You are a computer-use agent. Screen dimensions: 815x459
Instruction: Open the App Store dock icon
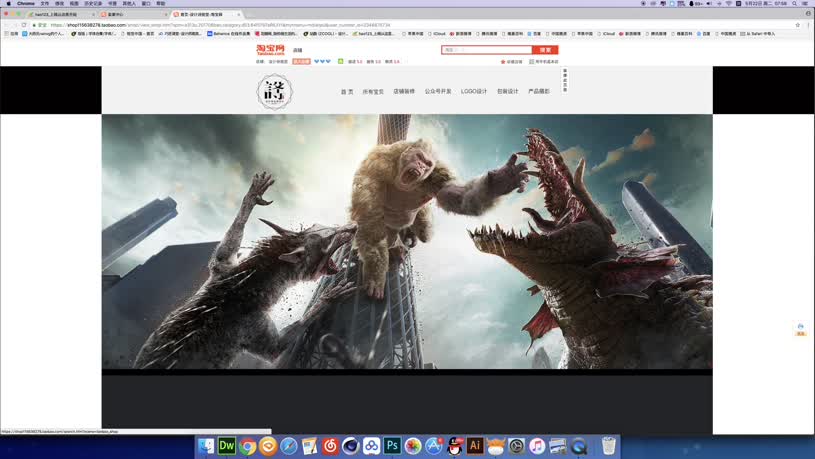(x=433, y=446)
